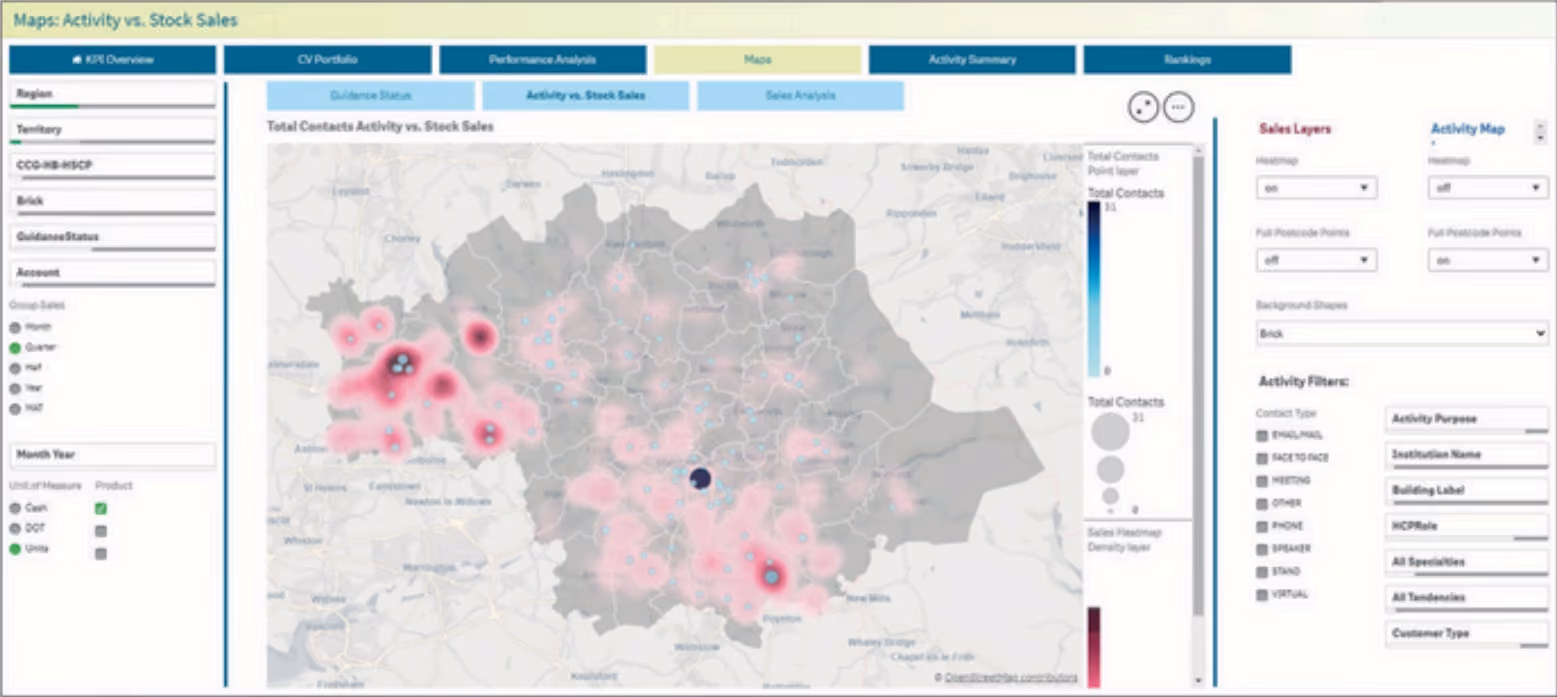Open the Building Label filter

pos(1467,491)
